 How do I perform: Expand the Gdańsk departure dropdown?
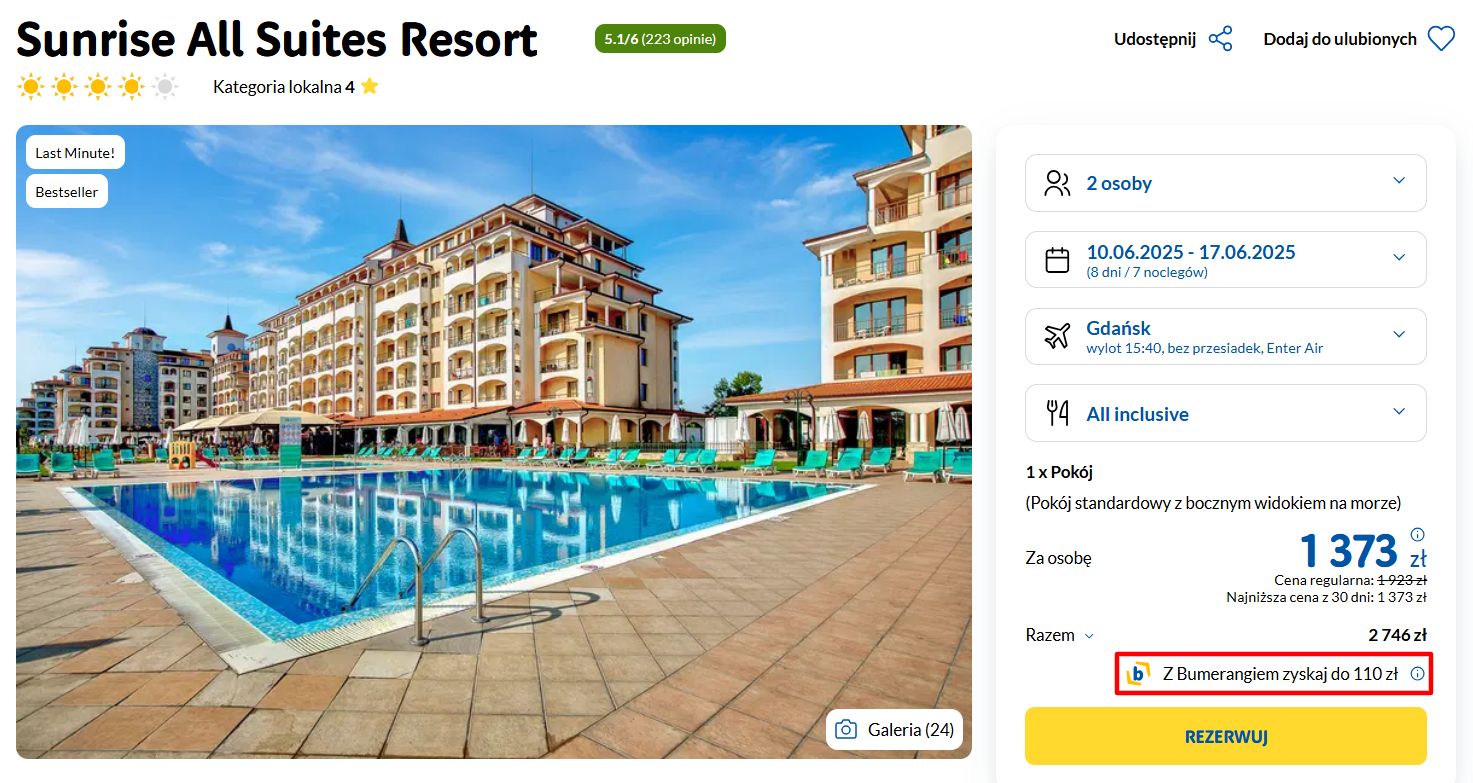coord(1226,336)
